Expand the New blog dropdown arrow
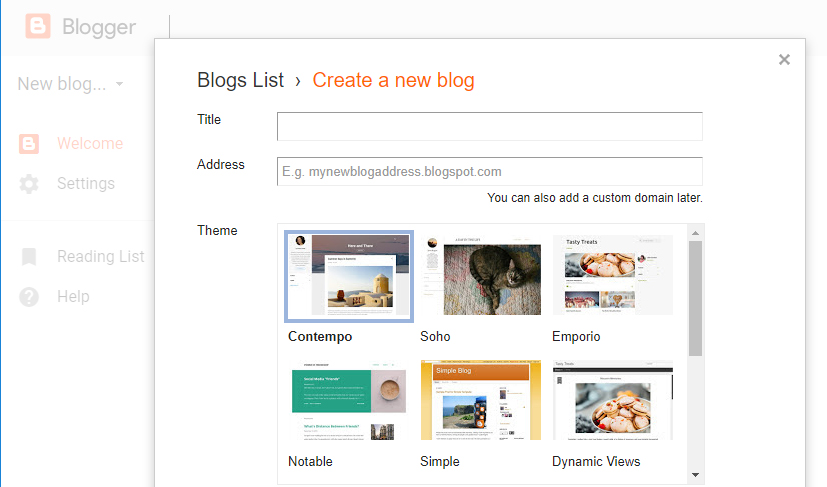The image size is (827, 487). click(x=120, y=84)
